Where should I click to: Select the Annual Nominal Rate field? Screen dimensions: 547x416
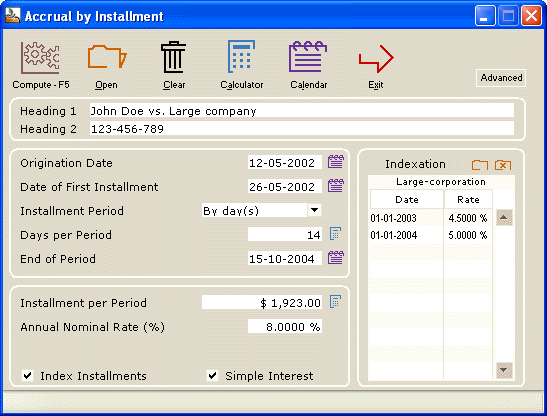click(x=285, y=327)
